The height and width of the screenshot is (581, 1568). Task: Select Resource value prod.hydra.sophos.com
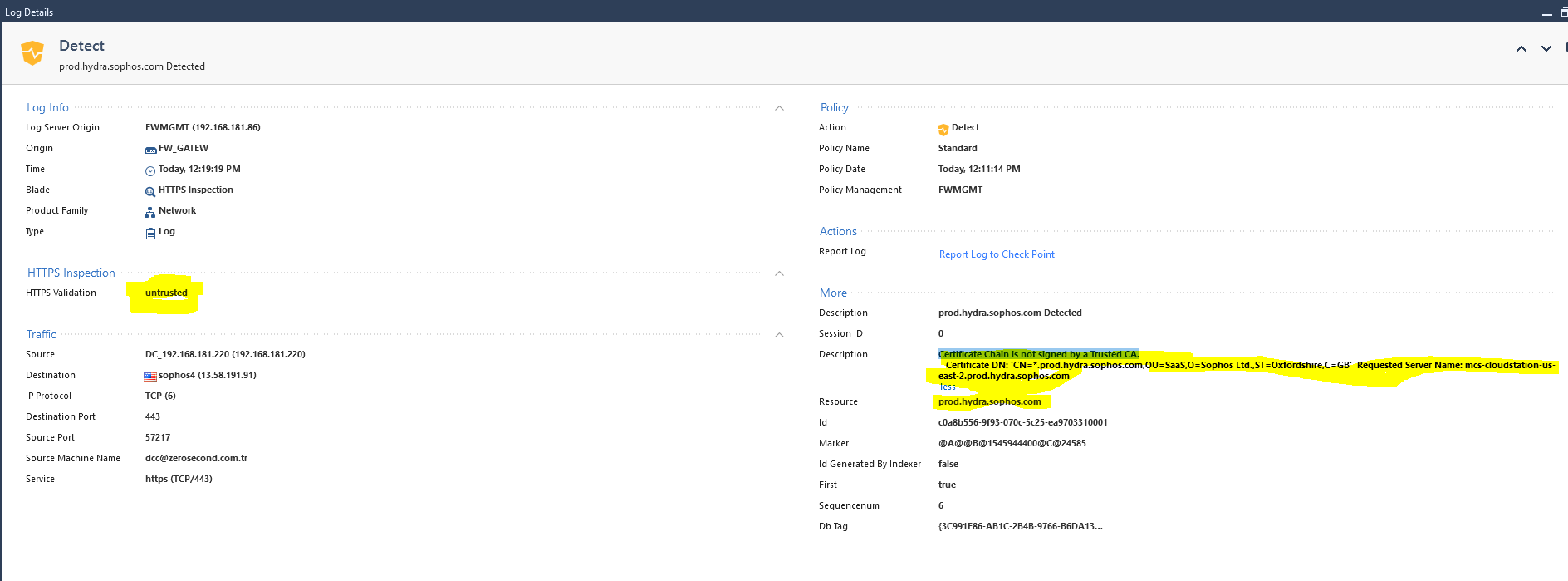(990, 401)
